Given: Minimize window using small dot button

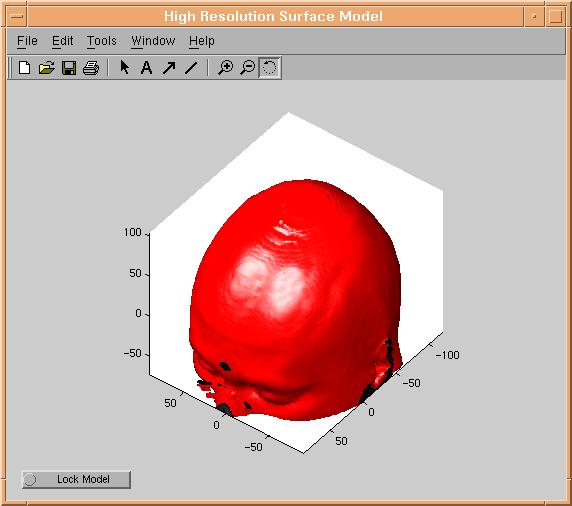Looking at the screenshot, I should [x=534, y=16].
